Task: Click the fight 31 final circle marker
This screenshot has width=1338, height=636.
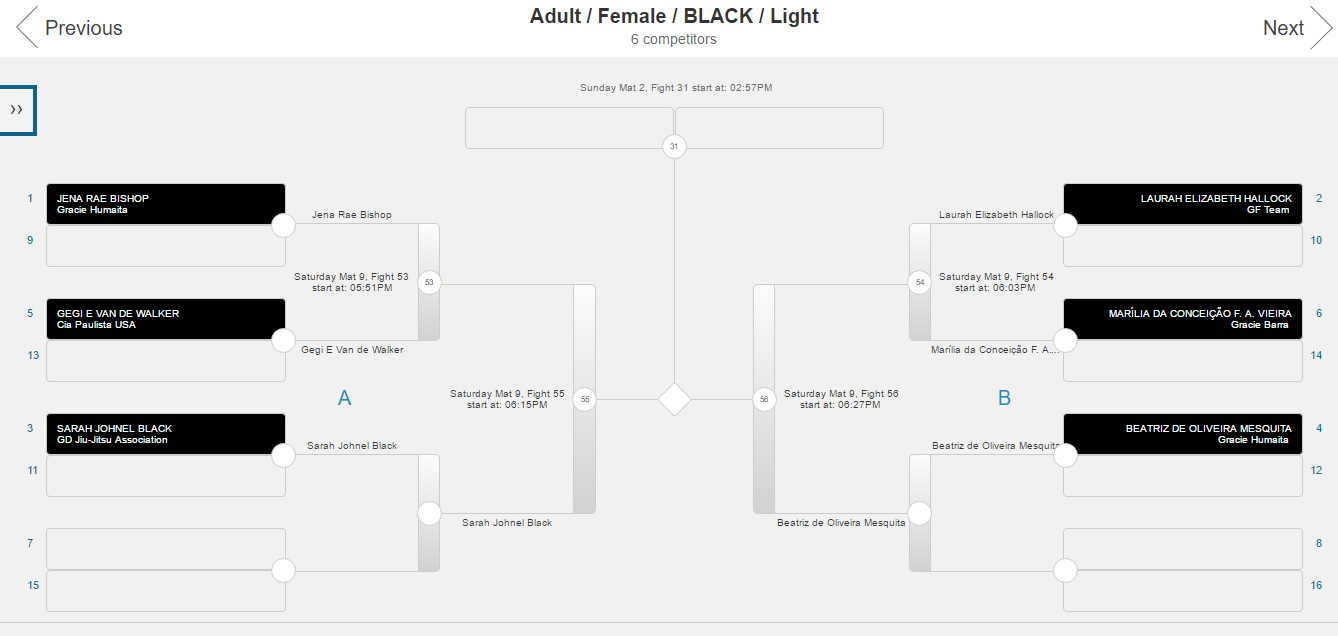Action: [674, 147]
